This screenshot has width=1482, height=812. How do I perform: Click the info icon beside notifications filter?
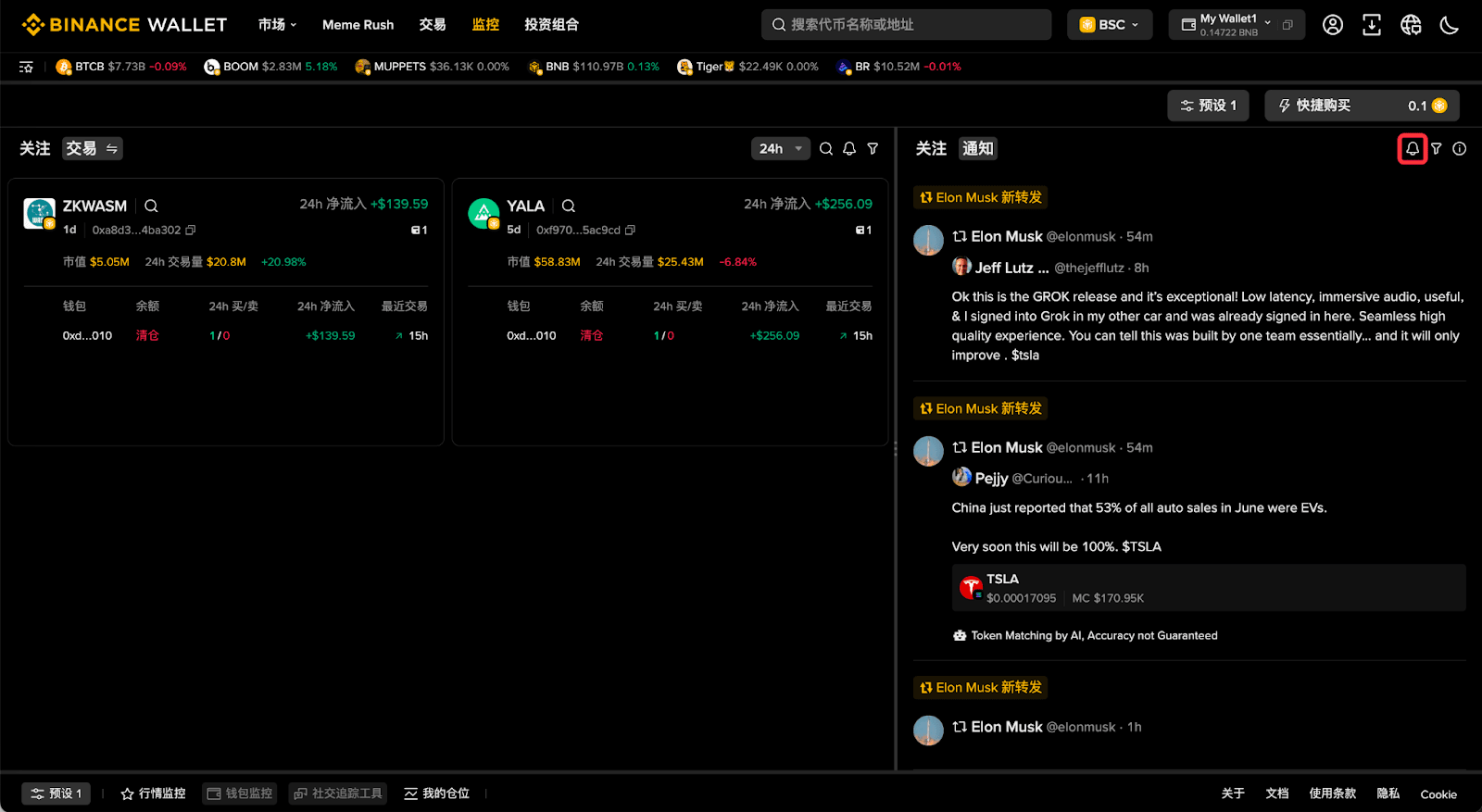1460,148
